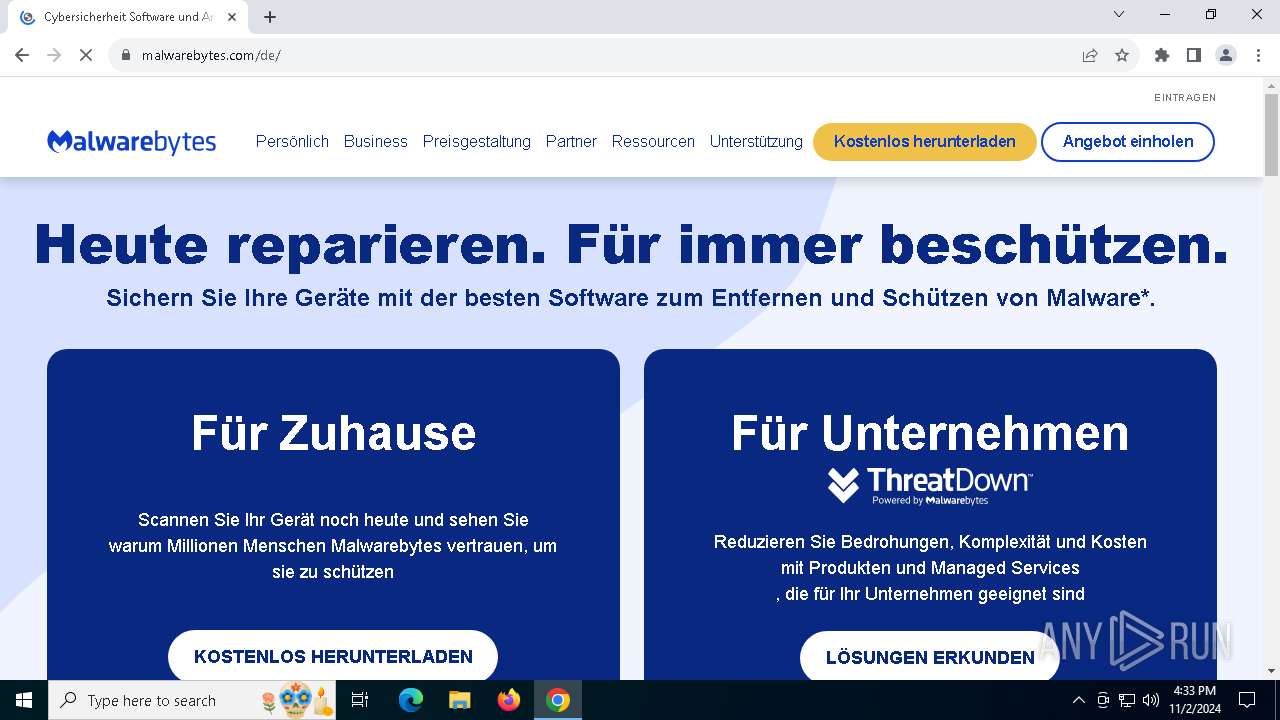Open the Chrome profile avatar
The width and height of the screenshot is (1280, 720).
coord(1226,55)
